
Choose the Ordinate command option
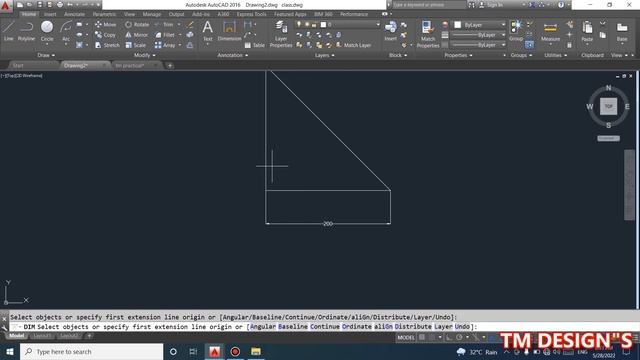(357, 327)
